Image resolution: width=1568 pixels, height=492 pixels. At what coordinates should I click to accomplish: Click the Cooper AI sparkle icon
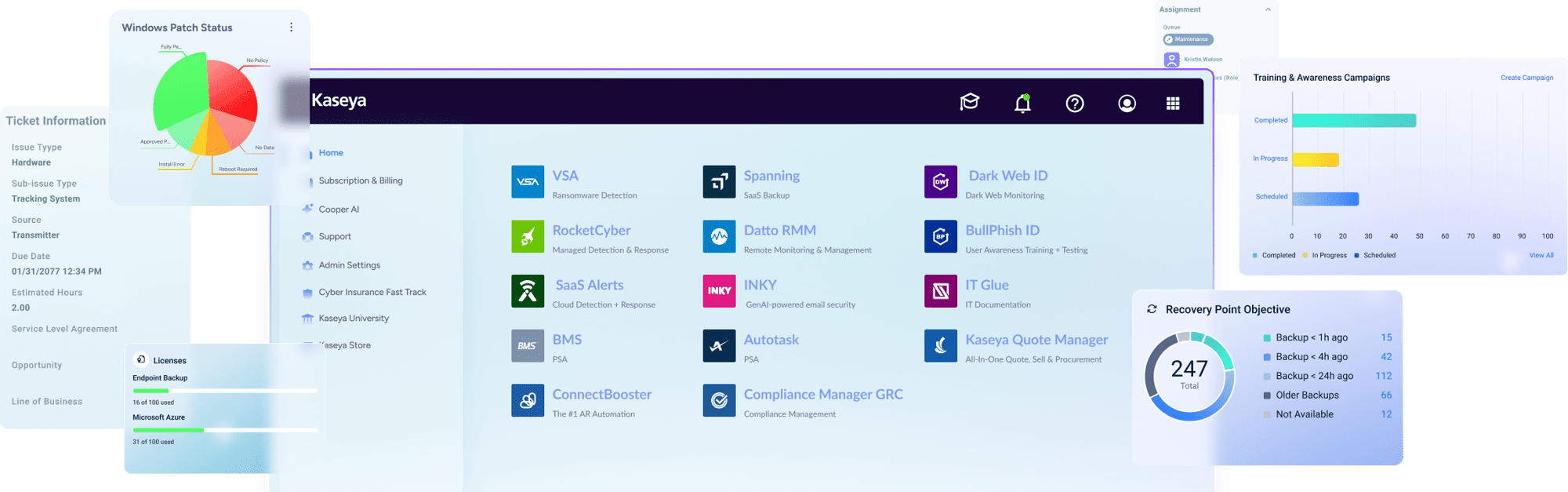307,209
